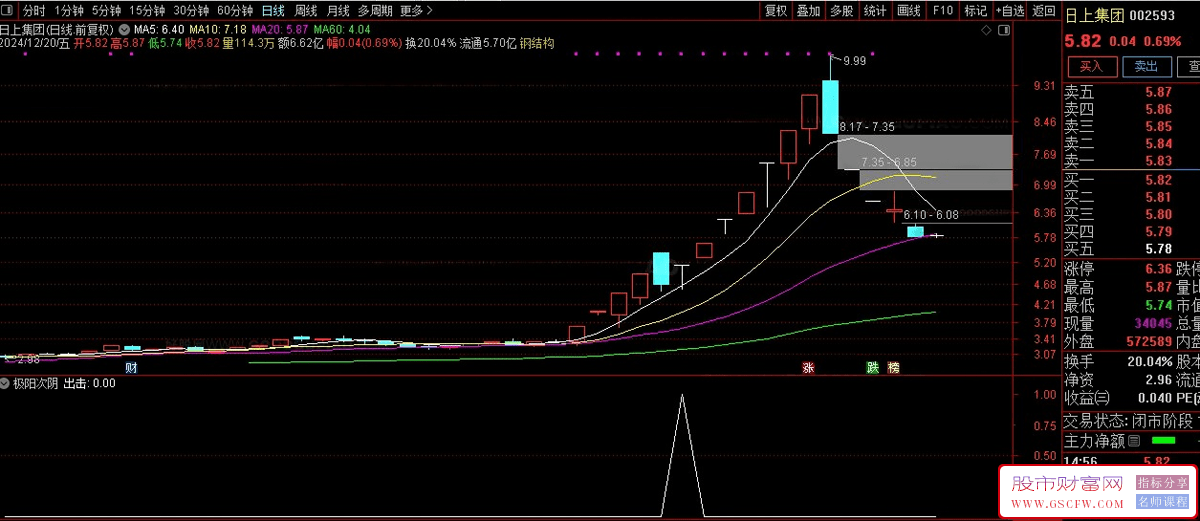Viewport: 1200px width, 521px height.
Task: Open the 股市财富网 website logo link
Action: 1068,484
